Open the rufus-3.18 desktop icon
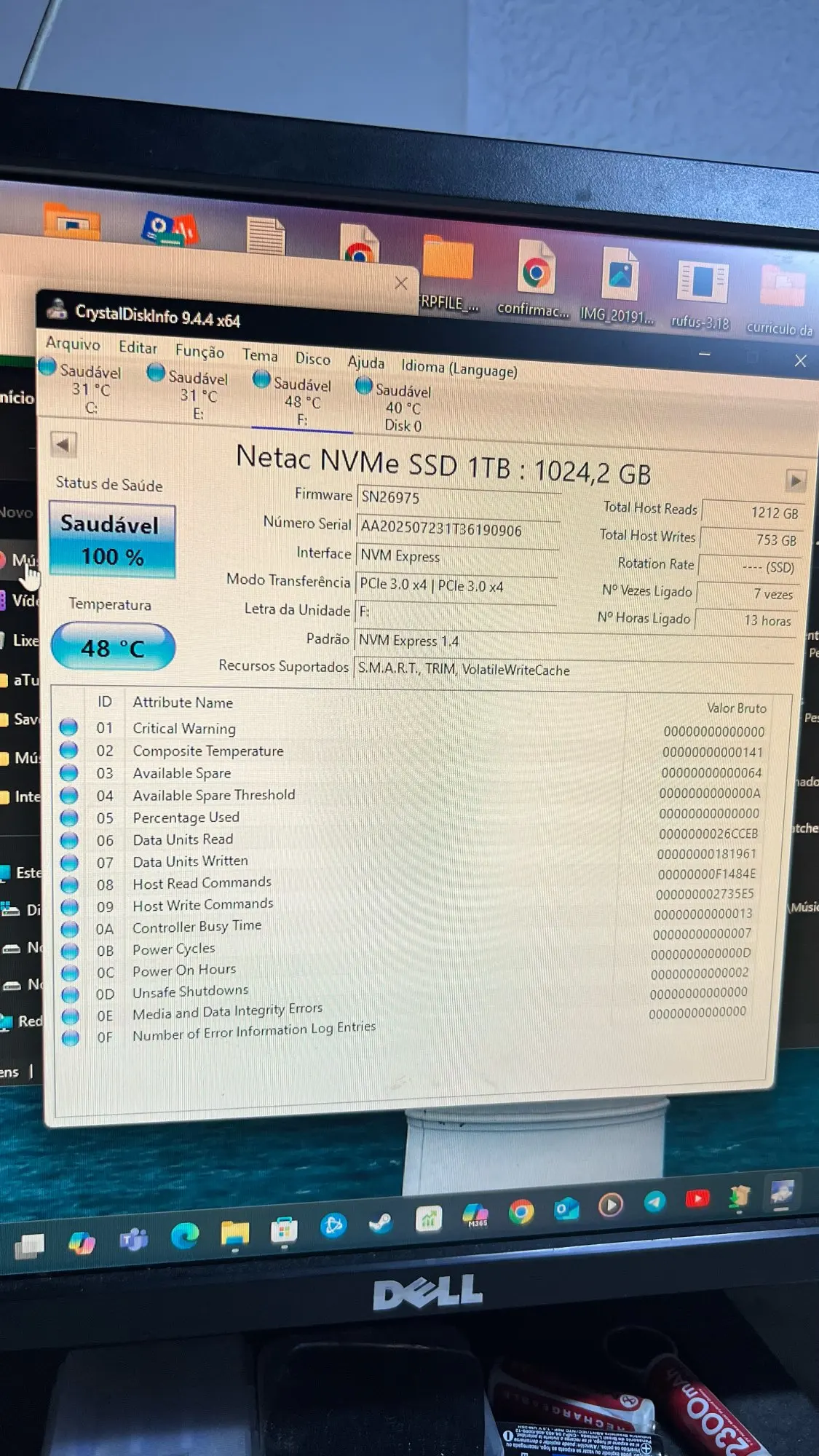 point(700,294)
